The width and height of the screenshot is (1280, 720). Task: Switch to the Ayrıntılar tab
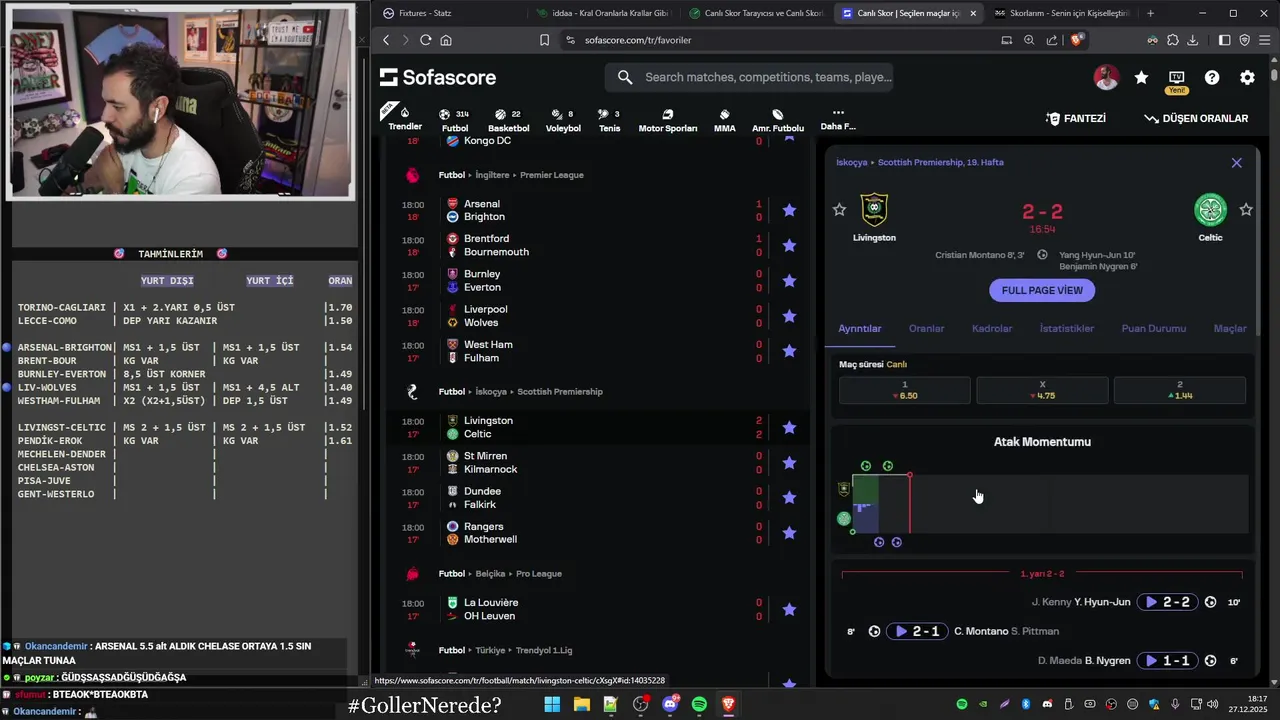point(860,328)
